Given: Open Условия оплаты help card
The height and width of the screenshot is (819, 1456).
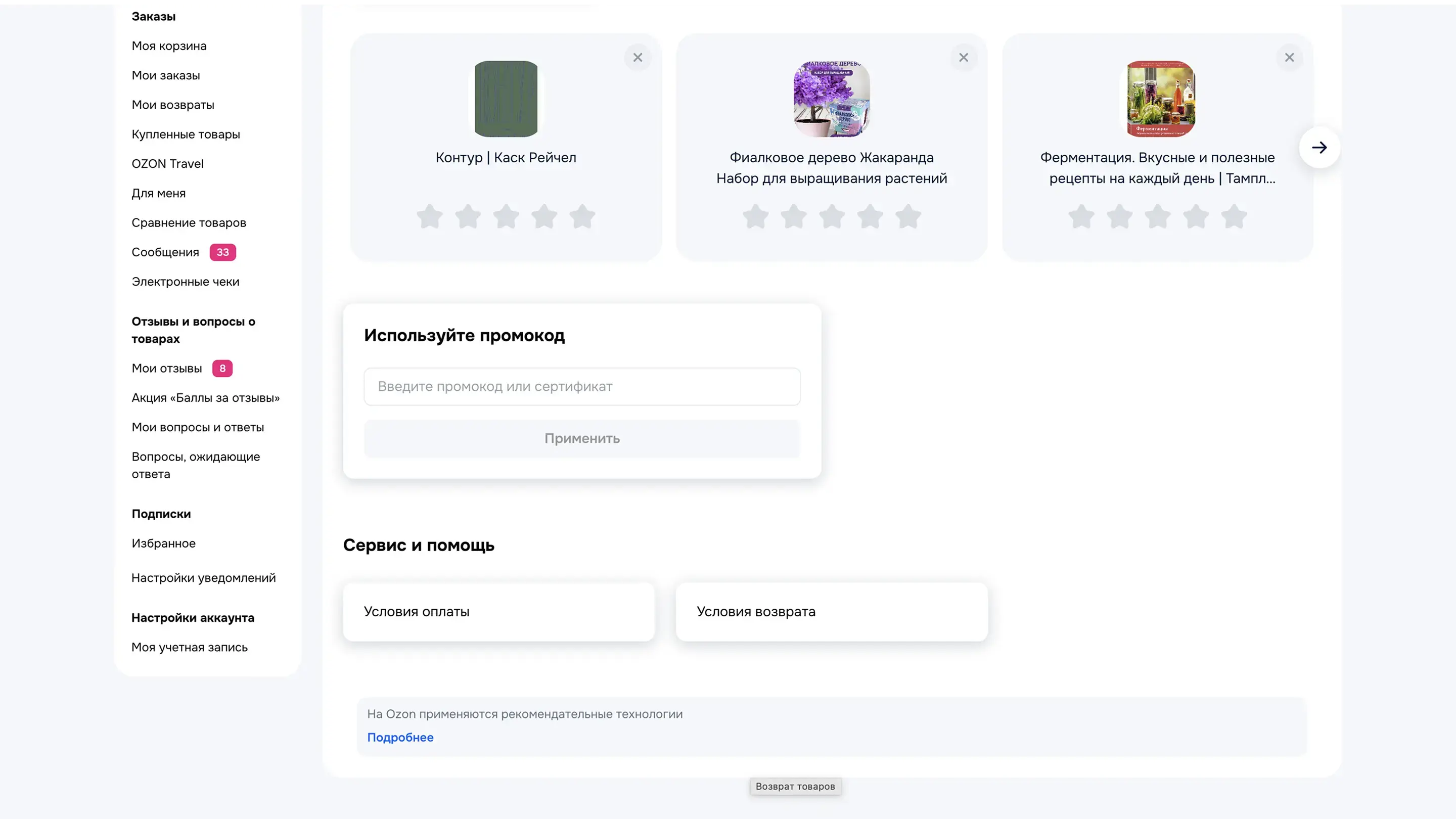Looking at the screenshot, I should (498, 612).
